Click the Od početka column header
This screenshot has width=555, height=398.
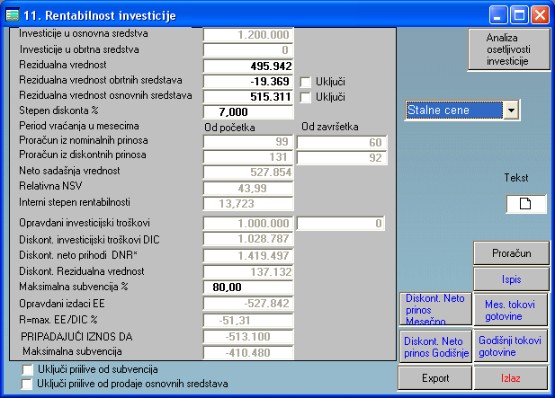click(229, 127)
